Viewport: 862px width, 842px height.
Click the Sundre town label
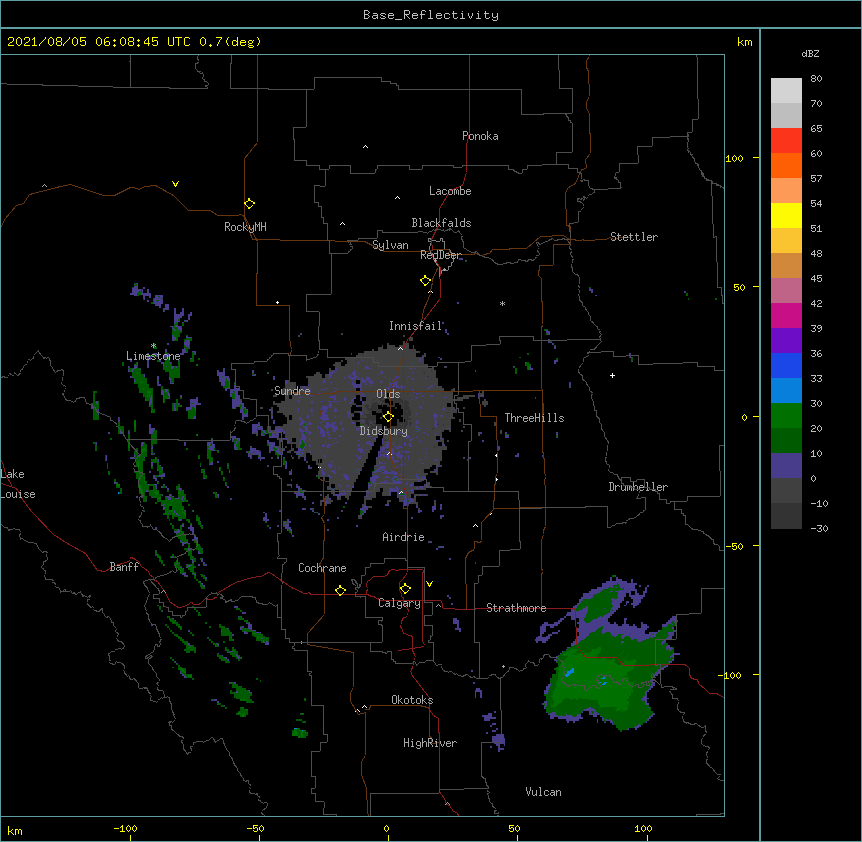292,391
